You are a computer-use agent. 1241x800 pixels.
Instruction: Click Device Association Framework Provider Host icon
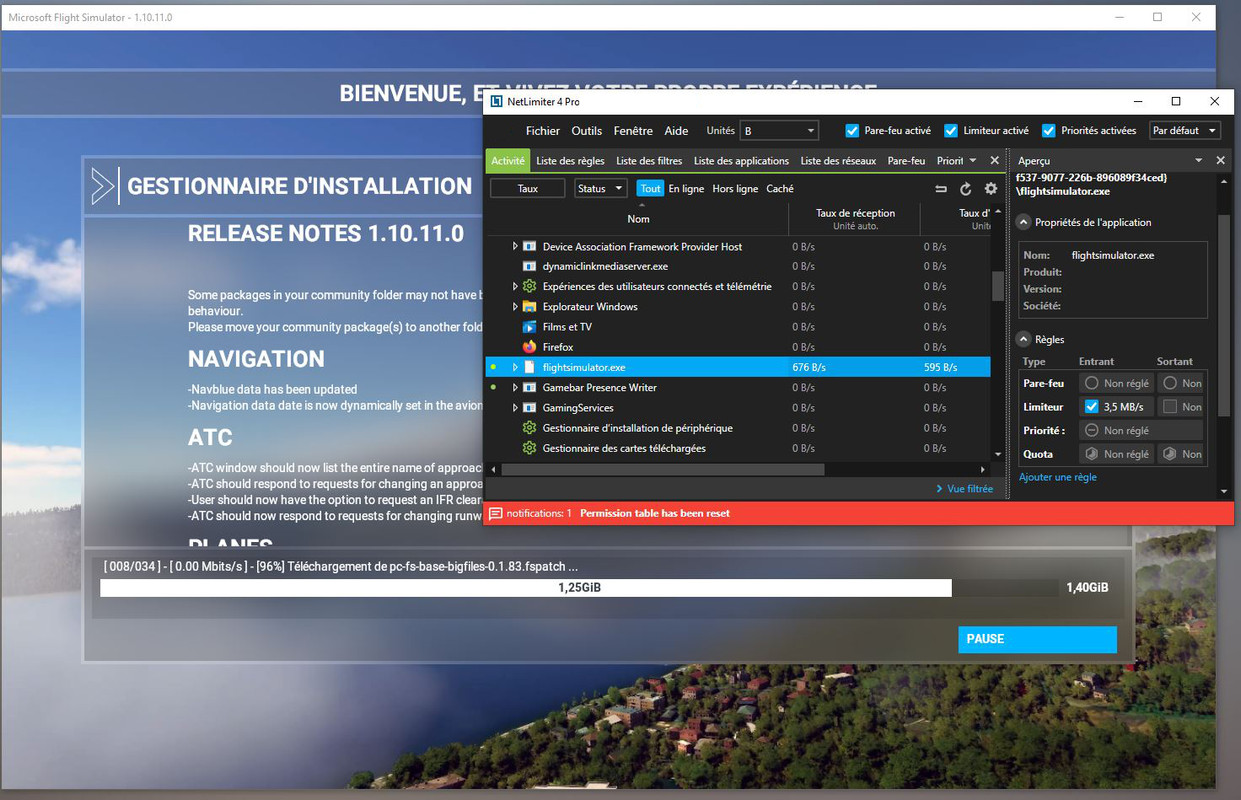pos(530,246)
